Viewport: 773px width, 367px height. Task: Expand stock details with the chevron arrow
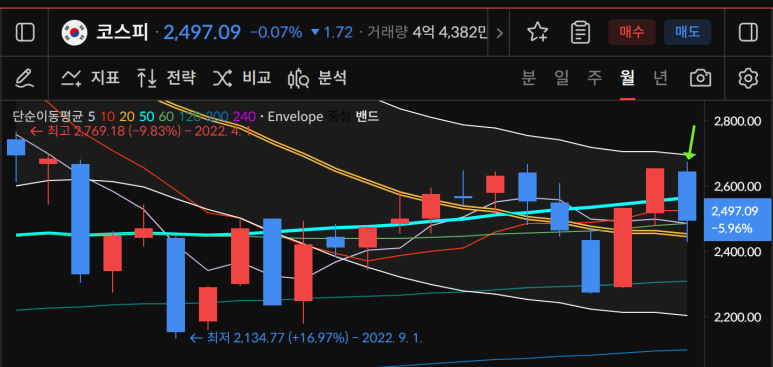[499, 33]
